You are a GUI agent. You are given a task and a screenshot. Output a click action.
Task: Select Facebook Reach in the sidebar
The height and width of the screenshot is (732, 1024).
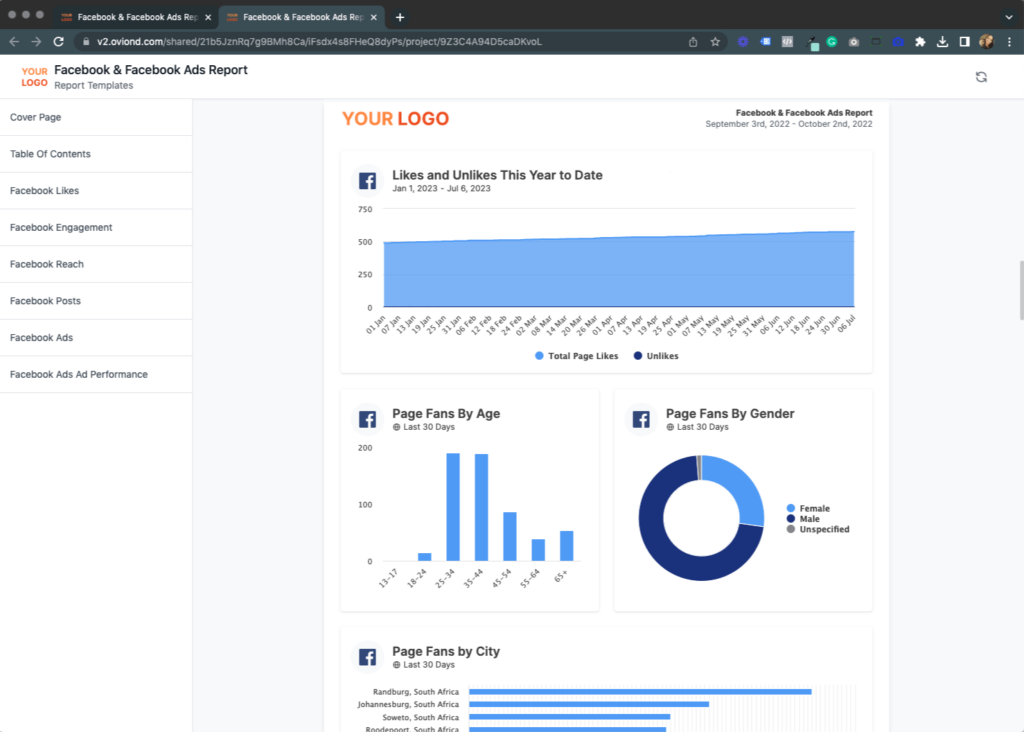pos(96,264)
